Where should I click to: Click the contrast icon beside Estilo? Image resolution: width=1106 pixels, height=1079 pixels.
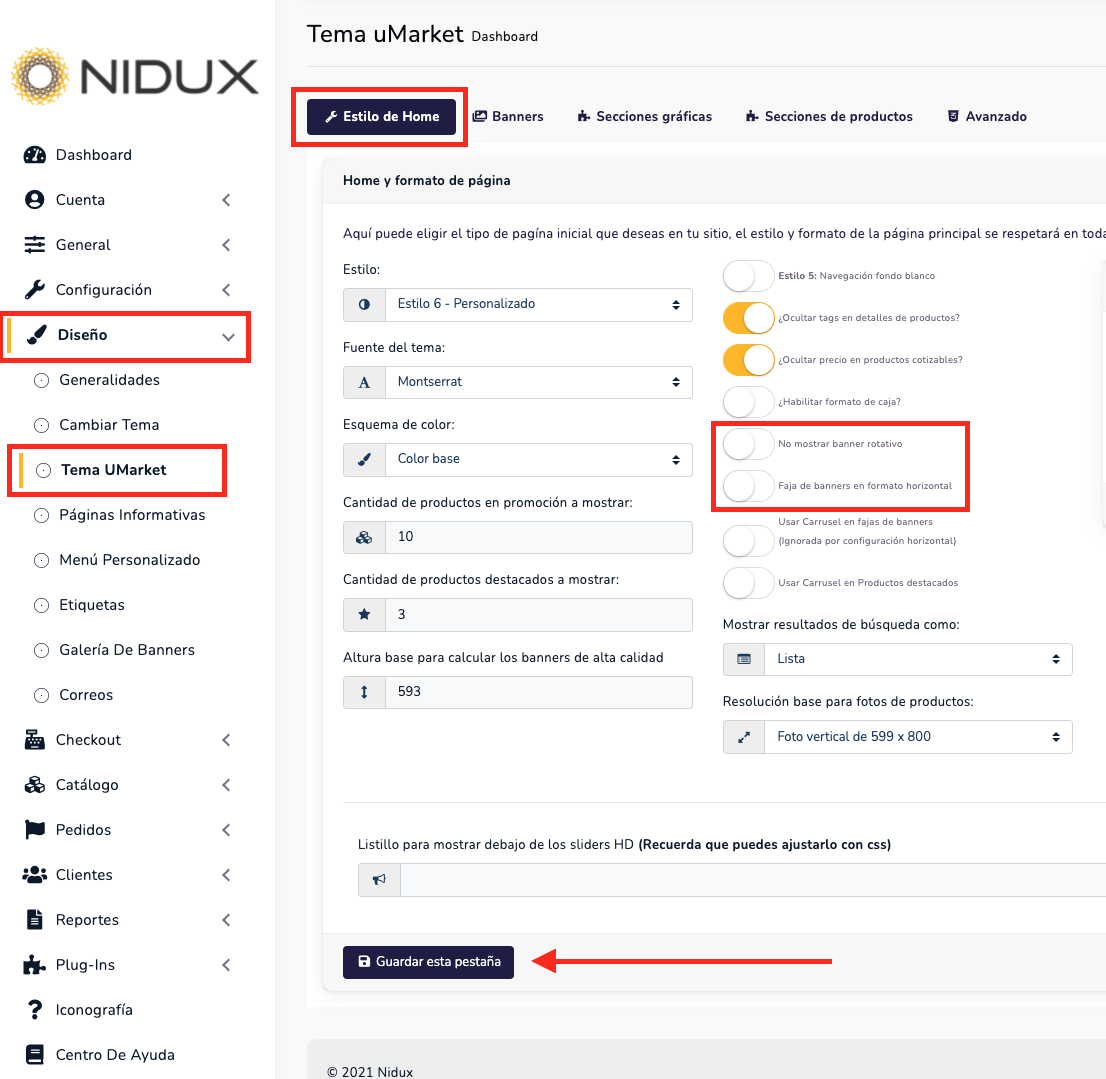364,305
